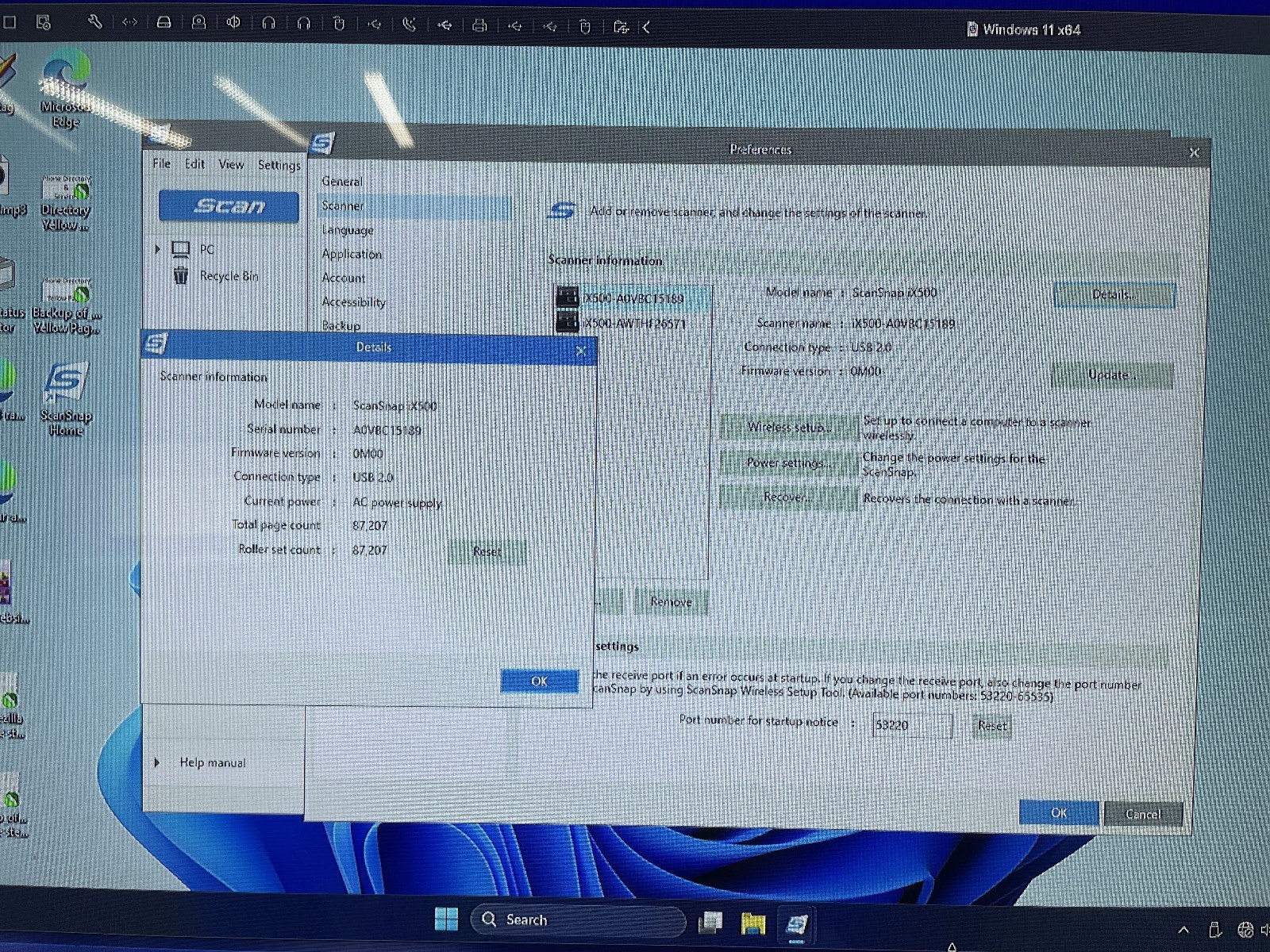Open Microsoft Edge desktop icon

tap(66, 87)
